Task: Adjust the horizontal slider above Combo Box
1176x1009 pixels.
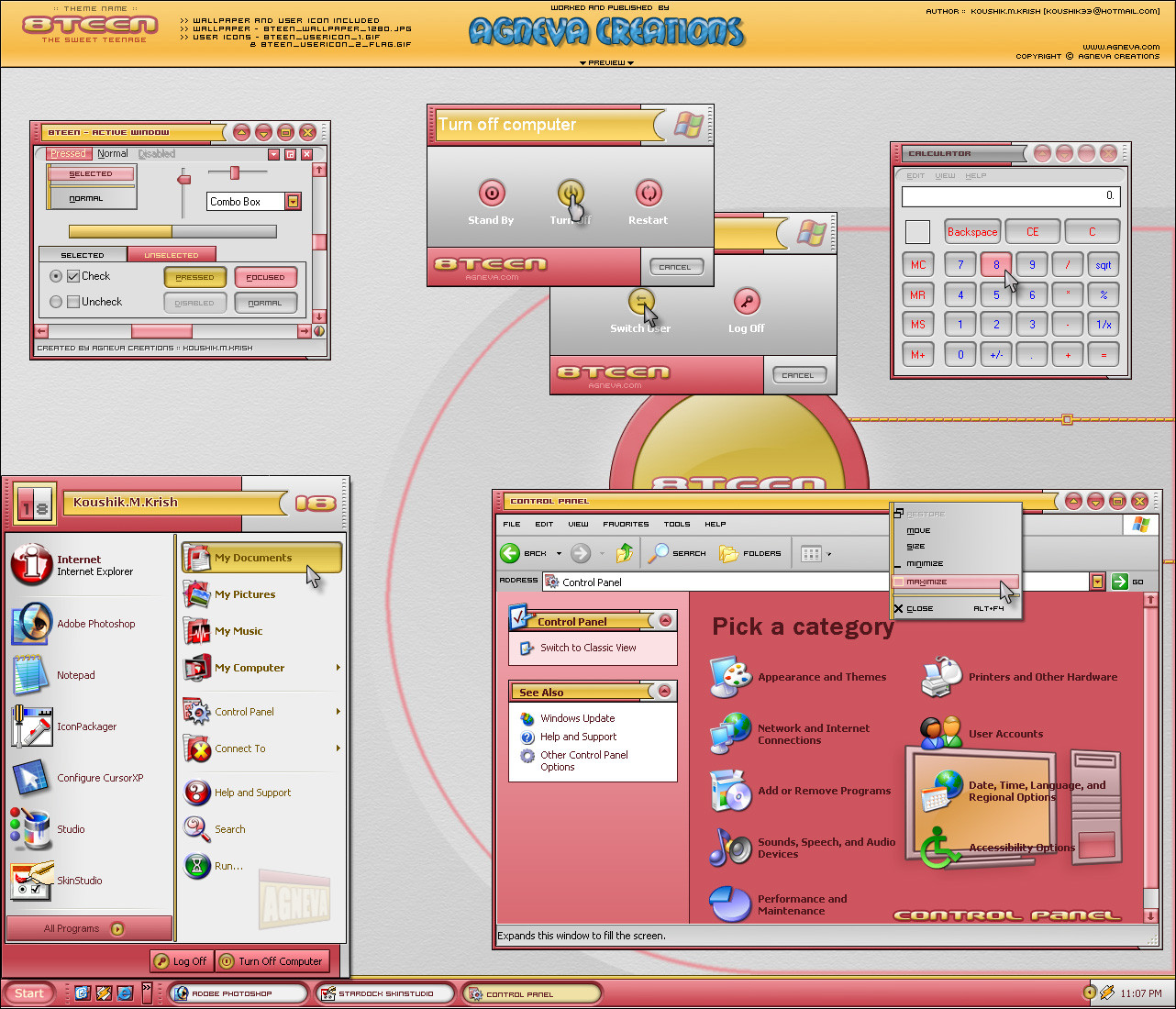Action: [x=235, y=172]
